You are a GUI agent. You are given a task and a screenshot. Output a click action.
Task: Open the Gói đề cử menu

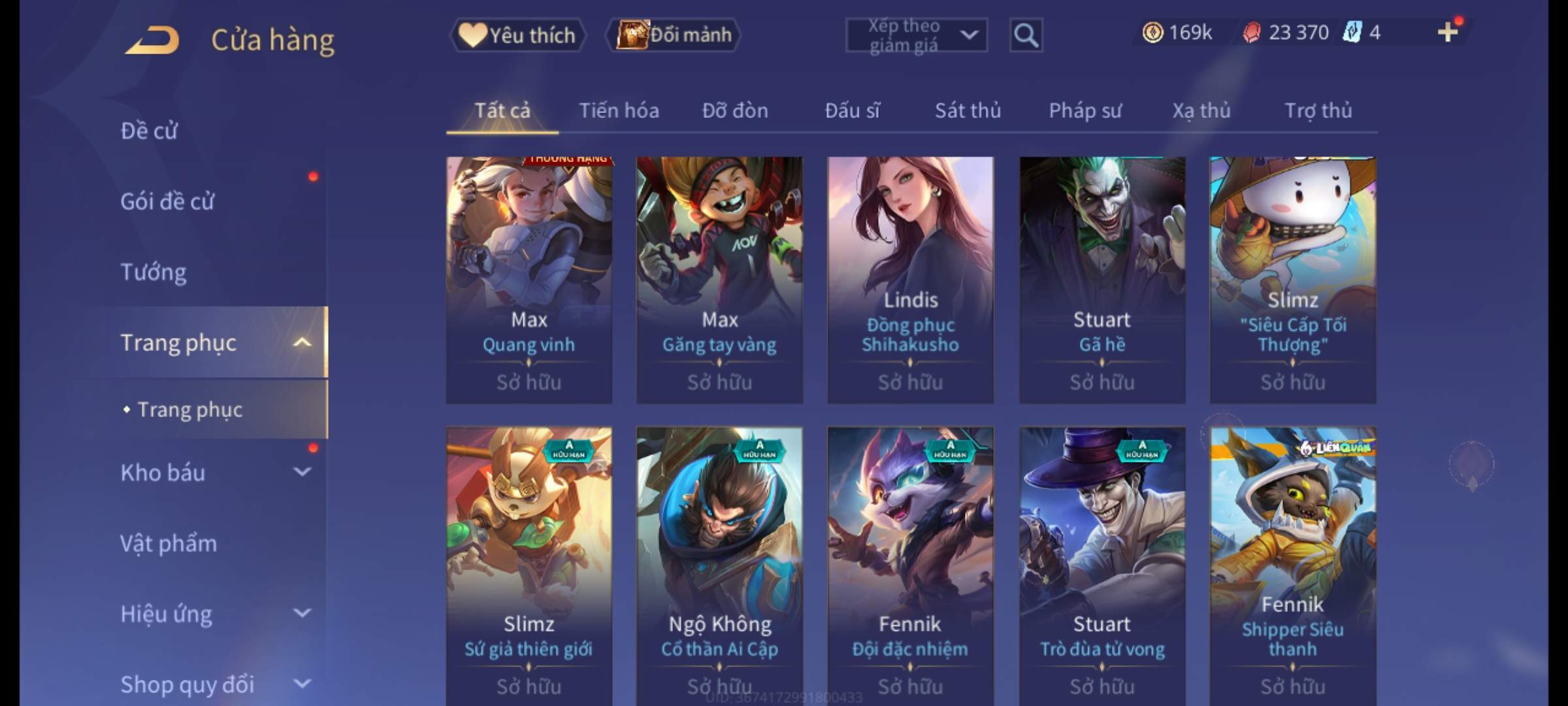[167, 201]
